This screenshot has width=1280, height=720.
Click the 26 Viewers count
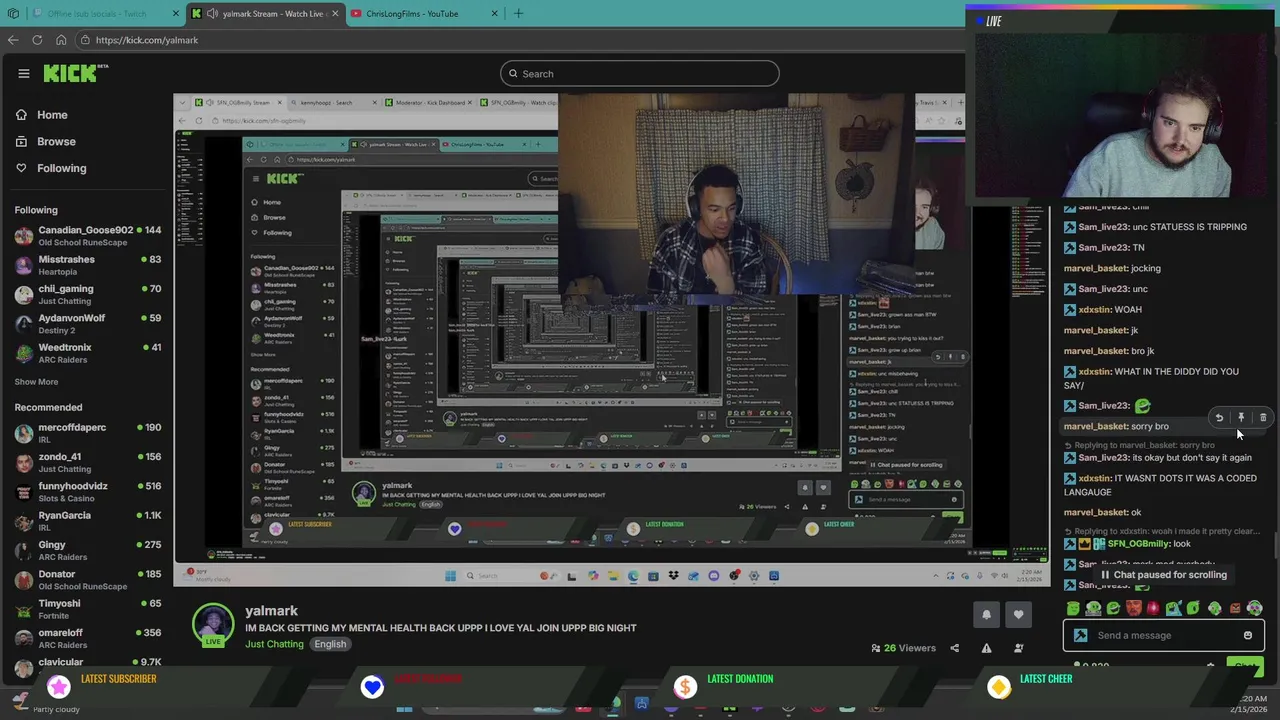[x=903, y=648]
